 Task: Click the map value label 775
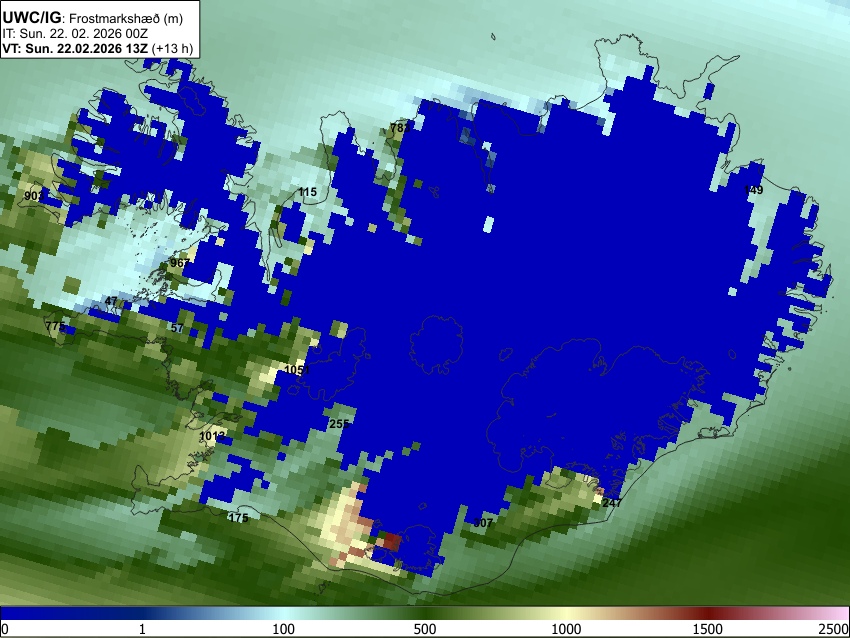pyautogui.click(x=55, y=326)
